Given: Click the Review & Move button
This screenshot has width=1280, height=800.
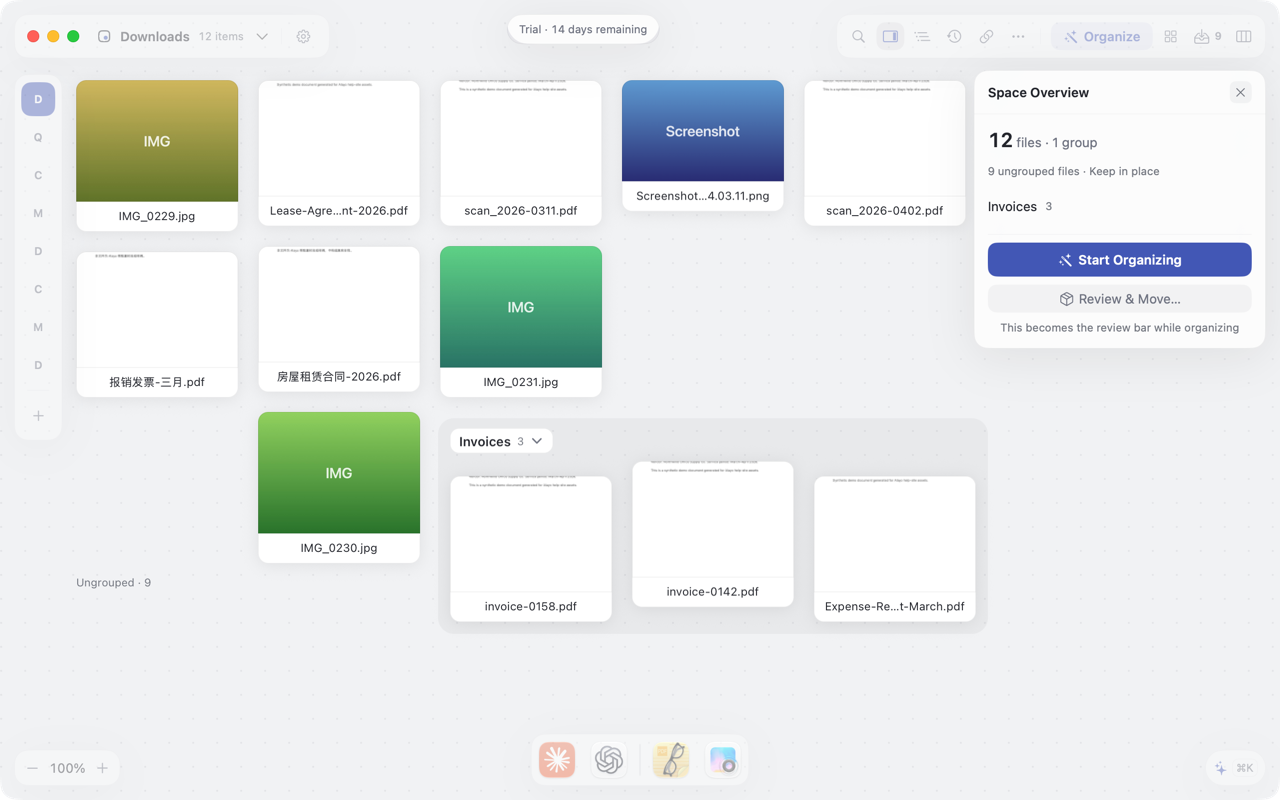Looking at the screenshot, I should 1119,299.
